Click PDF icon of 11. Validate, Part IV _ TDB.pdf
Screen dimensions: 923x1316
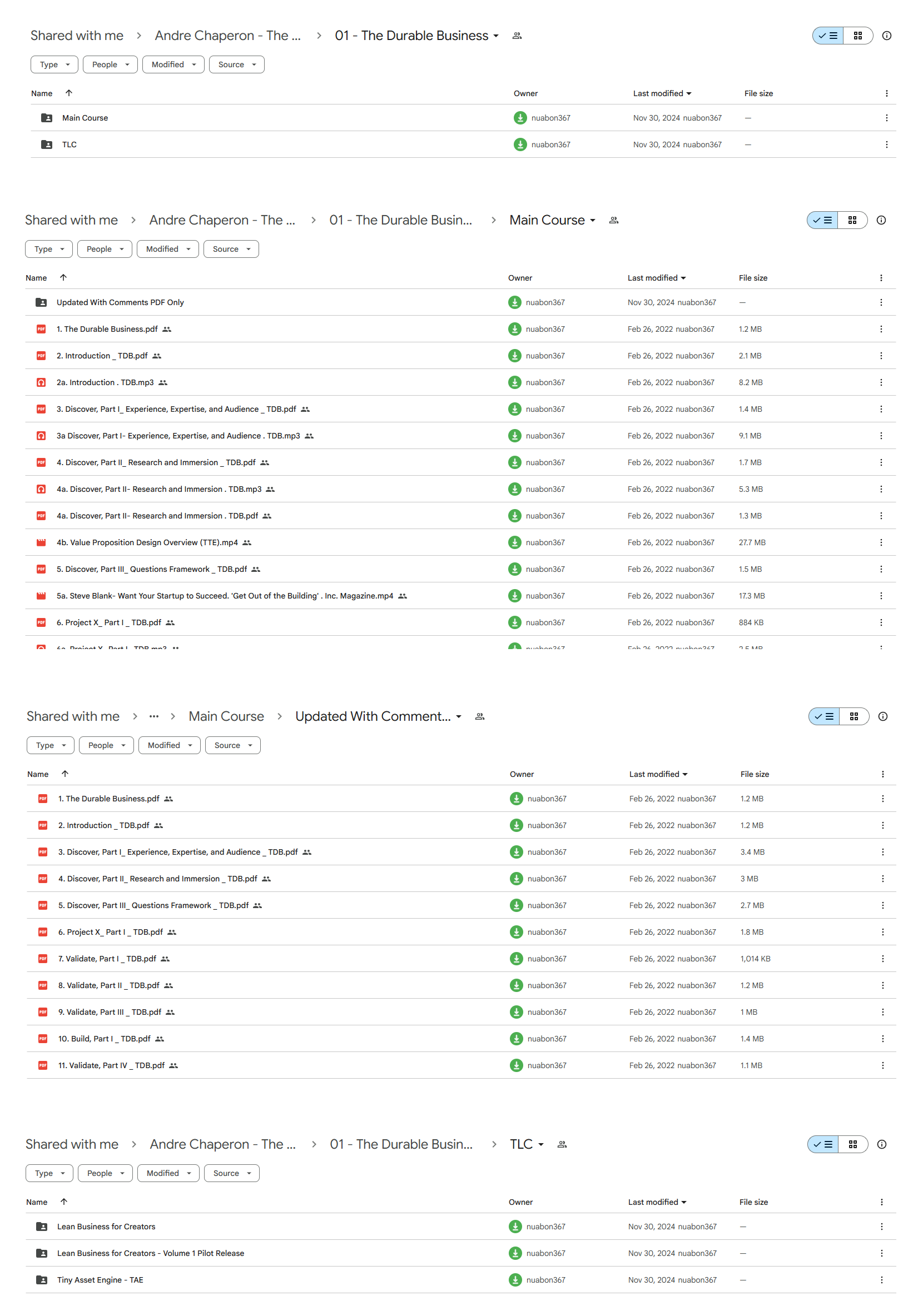tap(43, 1065)
